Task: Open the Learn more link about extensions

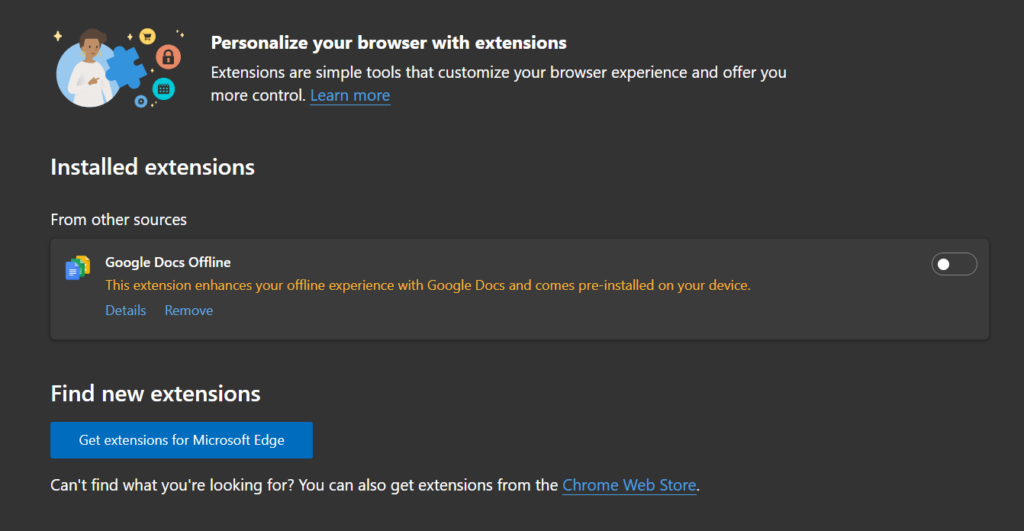Action: [350, 96]
